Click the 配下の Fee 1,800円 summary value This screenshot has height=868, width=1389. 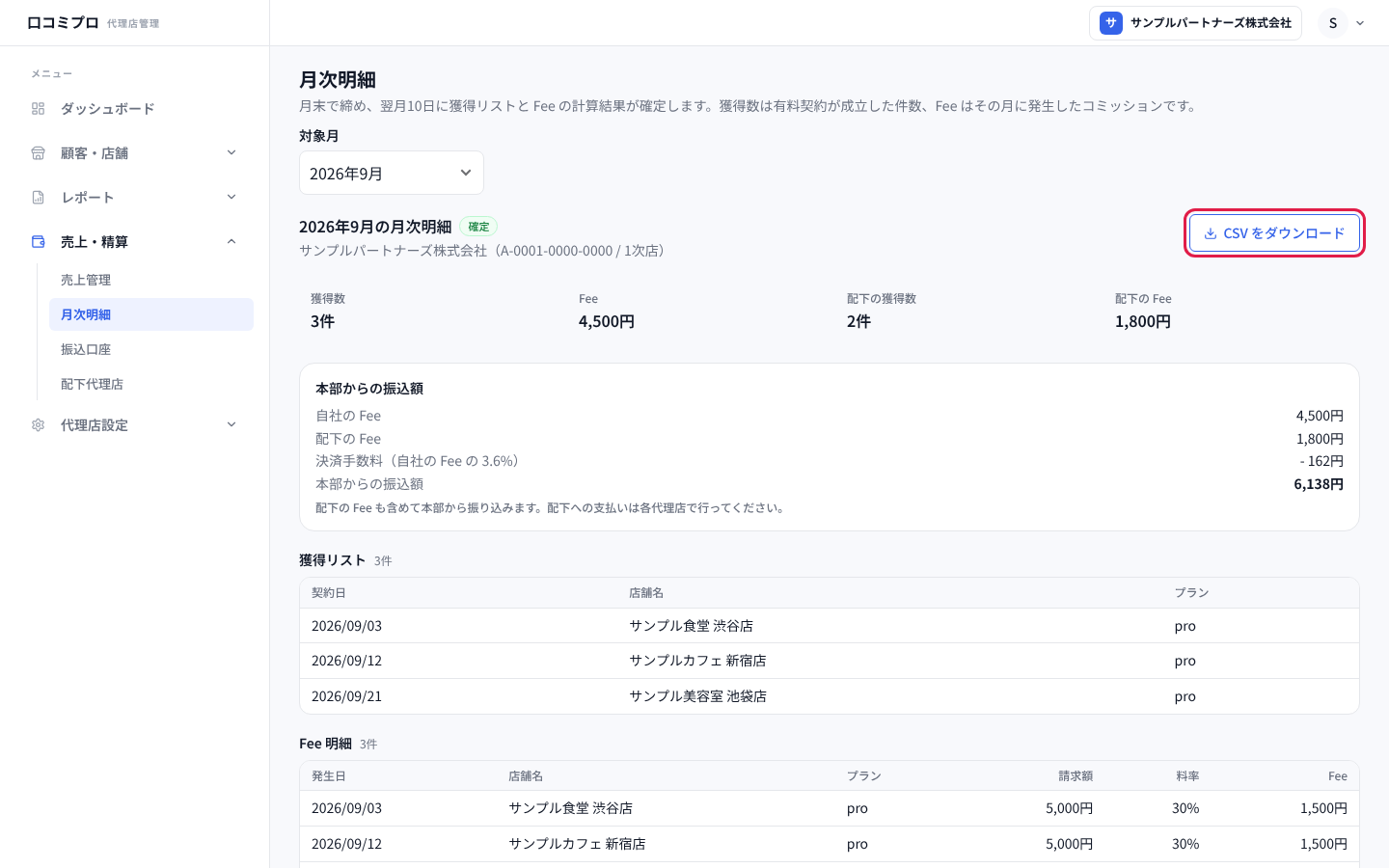(x=1143, y=322)
